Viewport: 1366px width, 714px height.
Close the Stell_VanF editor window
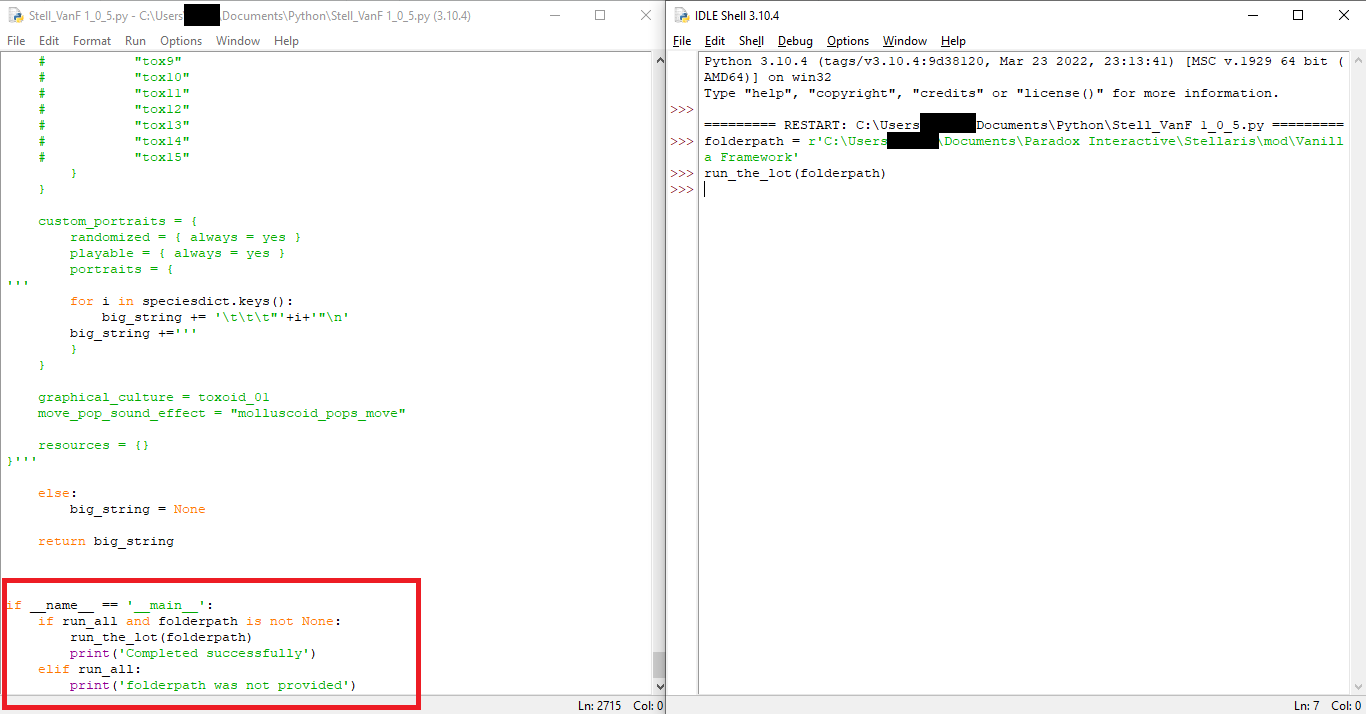(x=645, y=15)
